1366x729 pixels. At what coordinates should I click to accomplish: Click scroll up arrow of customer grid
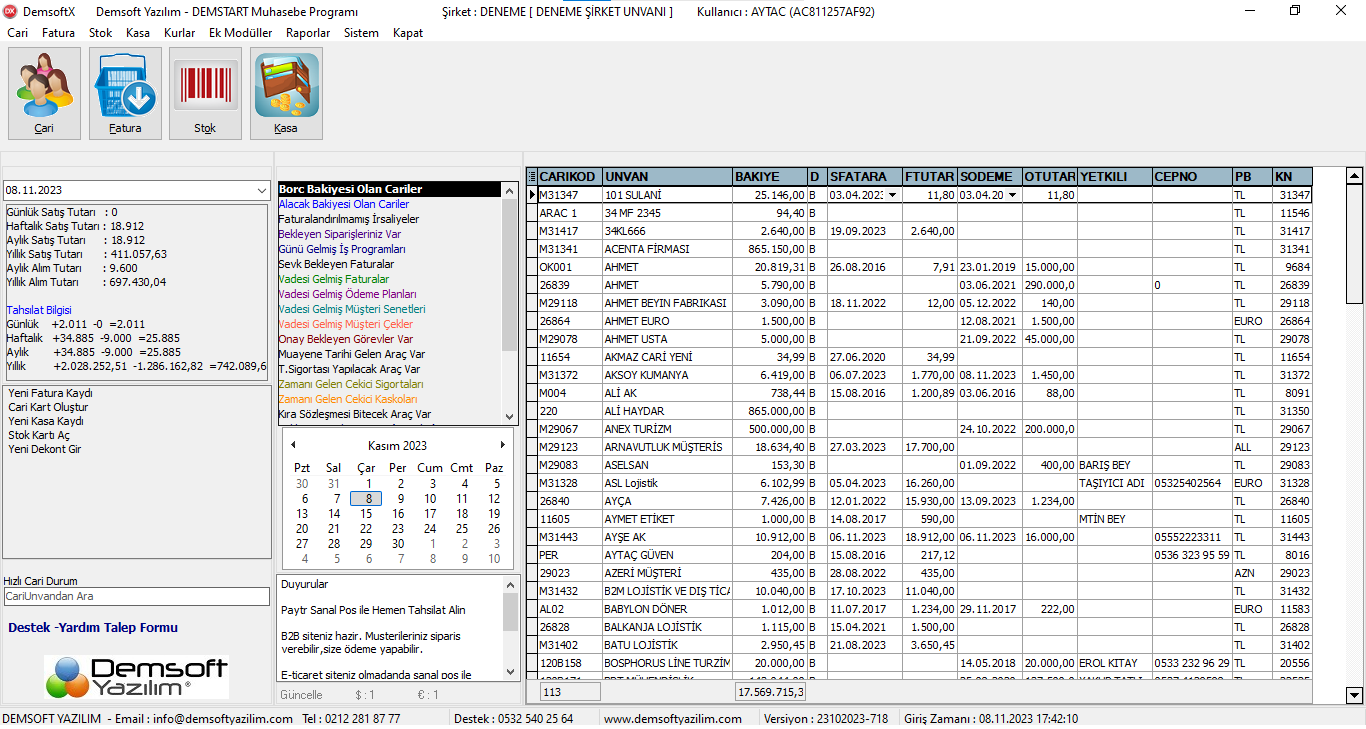tap(1355, 176)
